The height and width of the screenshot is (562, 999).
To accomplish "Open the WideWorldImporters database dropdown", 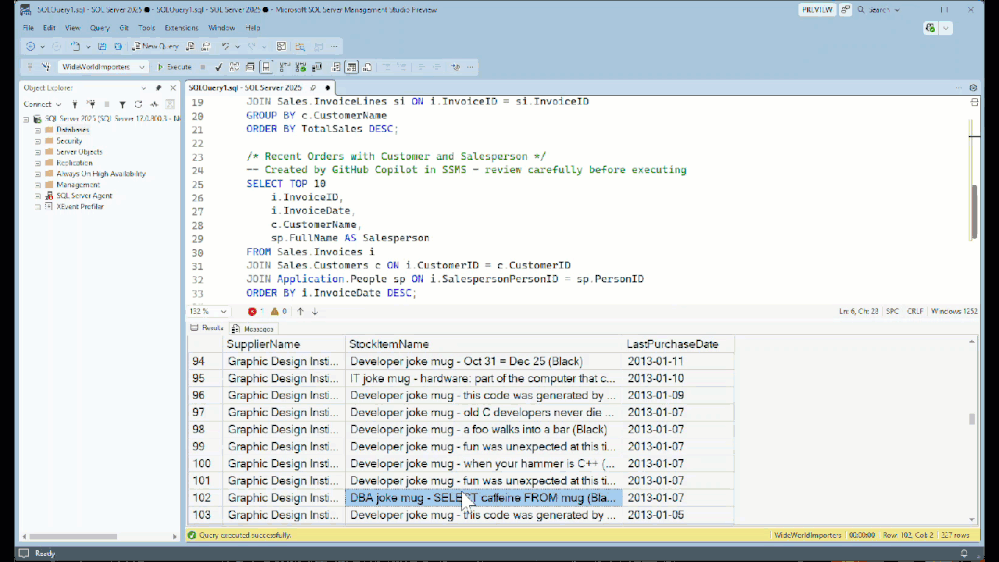I will [x=141, y=67].
